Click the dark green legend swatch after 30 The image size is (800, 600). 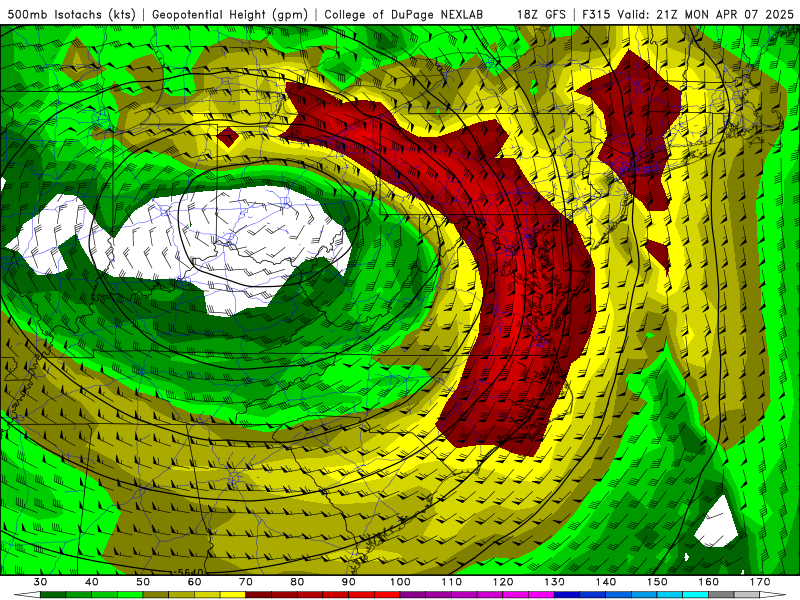coord(53,595)
